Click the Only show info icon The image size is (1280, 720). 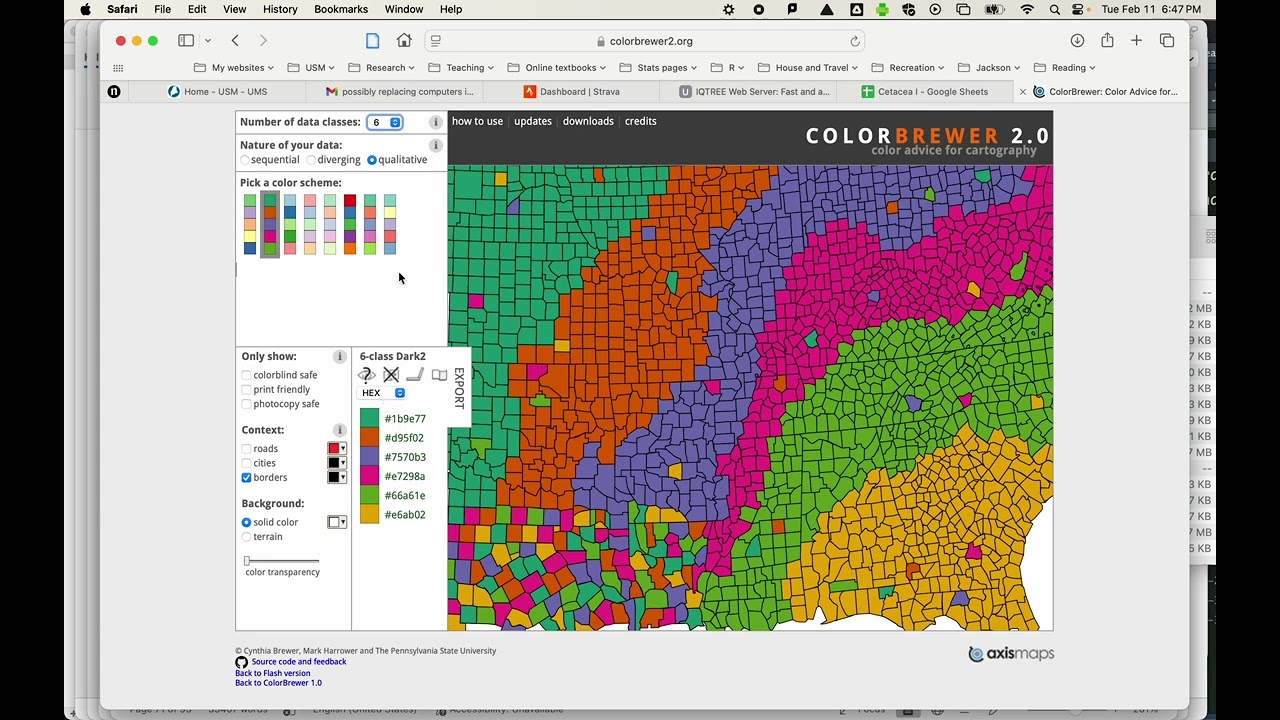tap(339, 357)
